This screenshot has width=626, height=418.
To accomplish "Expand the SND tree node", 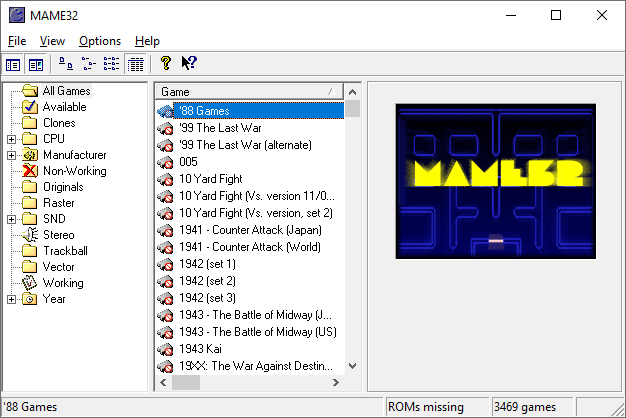I will point(12,219).
